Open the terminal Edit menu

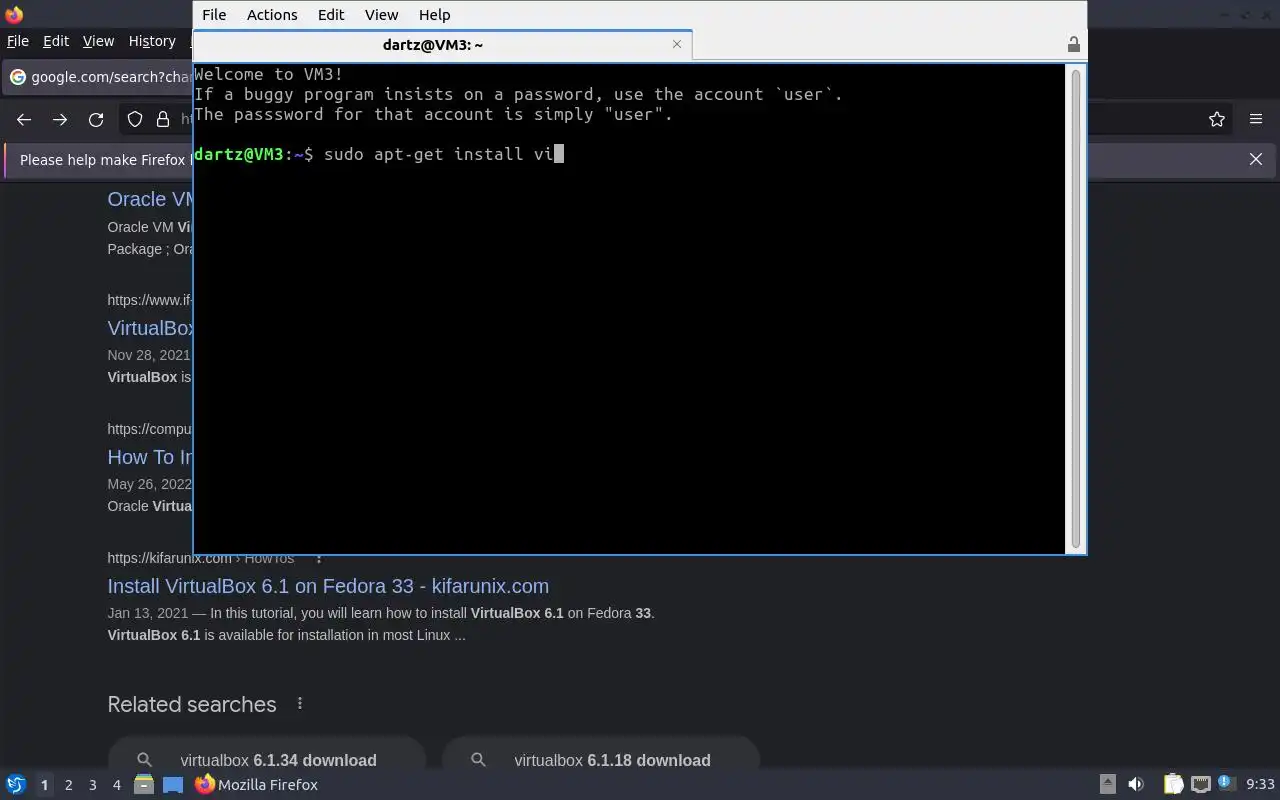tap(331, 15)
